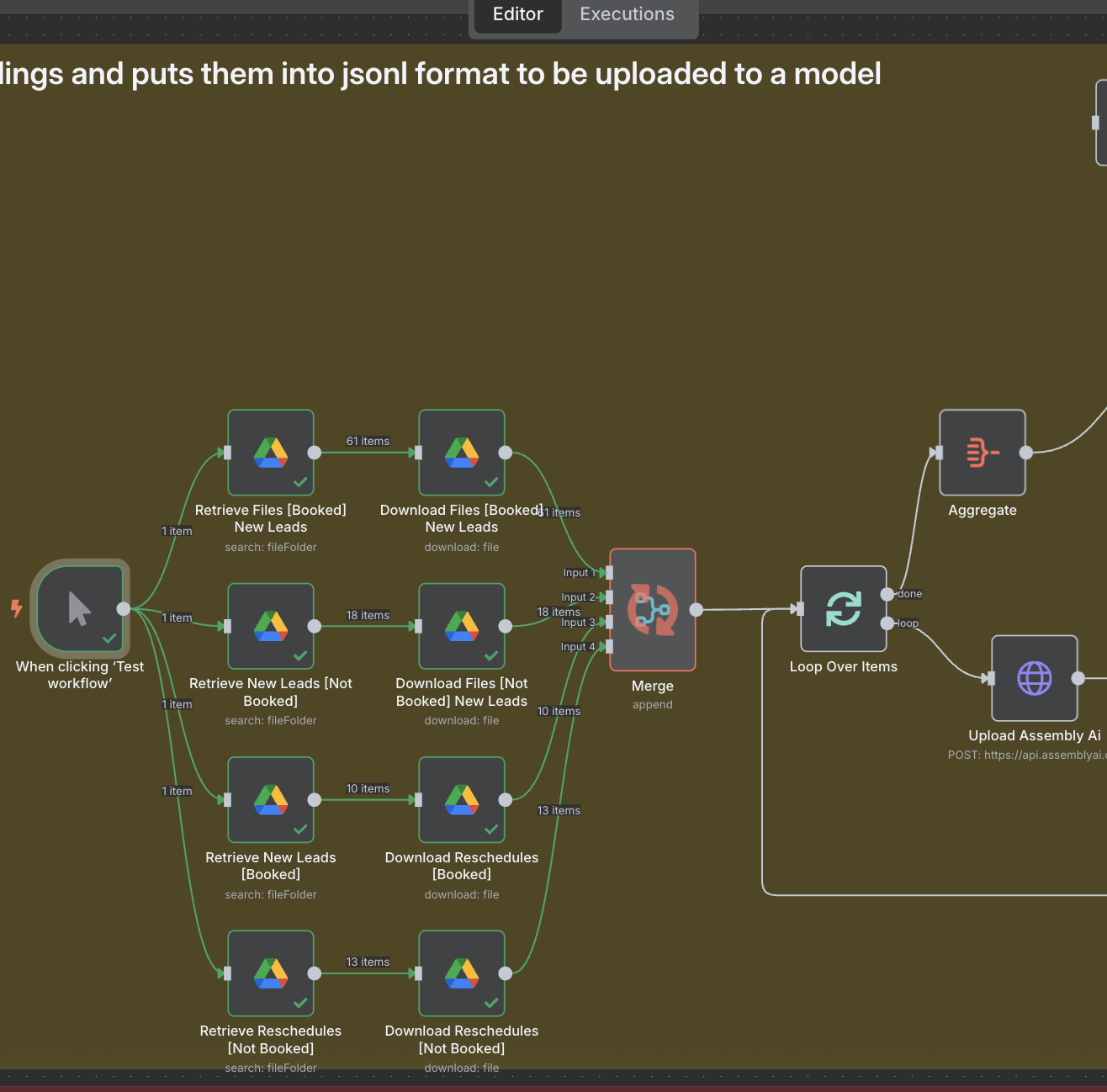
Task: Click the 'done' output of Loop Over Items
Action: pos(887,594)
